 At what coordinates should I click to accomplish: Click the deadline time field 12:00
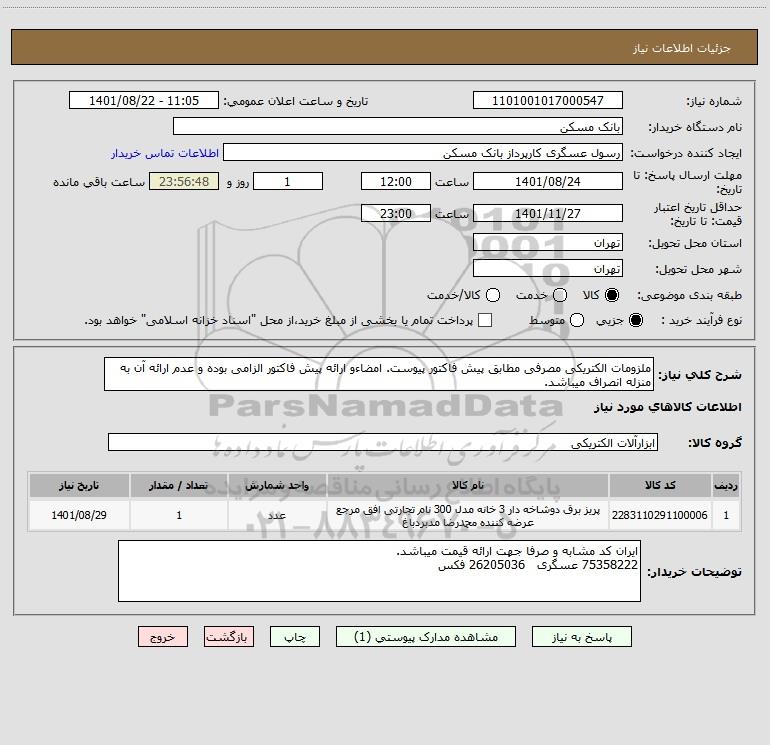coord(396,181)
